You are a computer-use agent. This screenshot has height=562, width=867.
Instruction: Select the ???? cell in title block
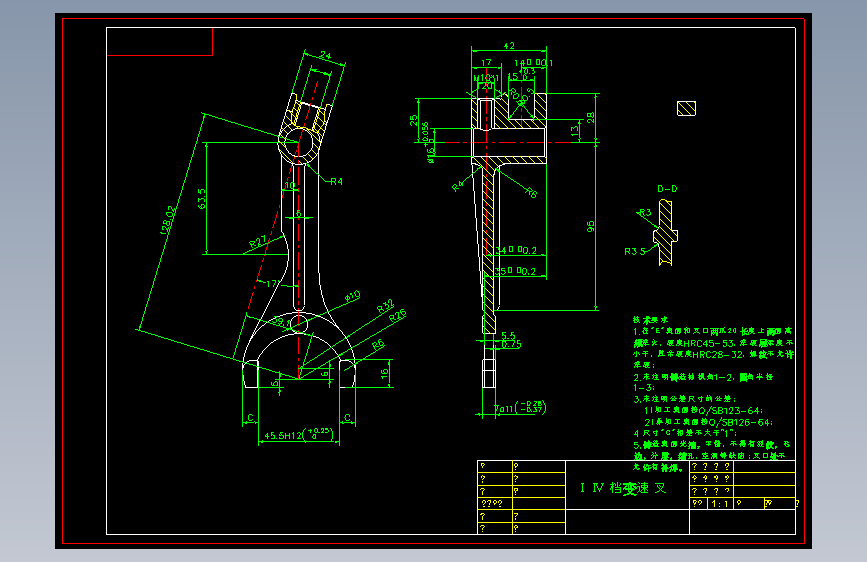(495, 503)
